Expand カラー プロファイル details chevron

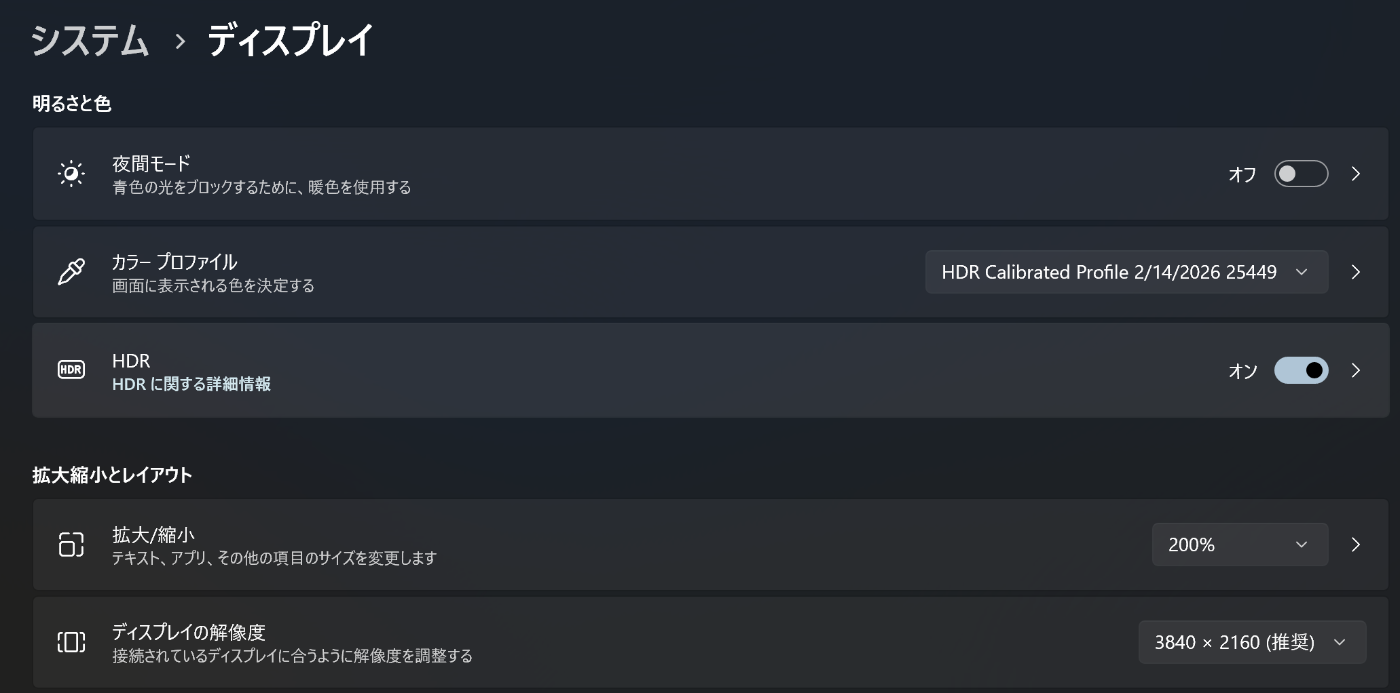(1356, 272)
